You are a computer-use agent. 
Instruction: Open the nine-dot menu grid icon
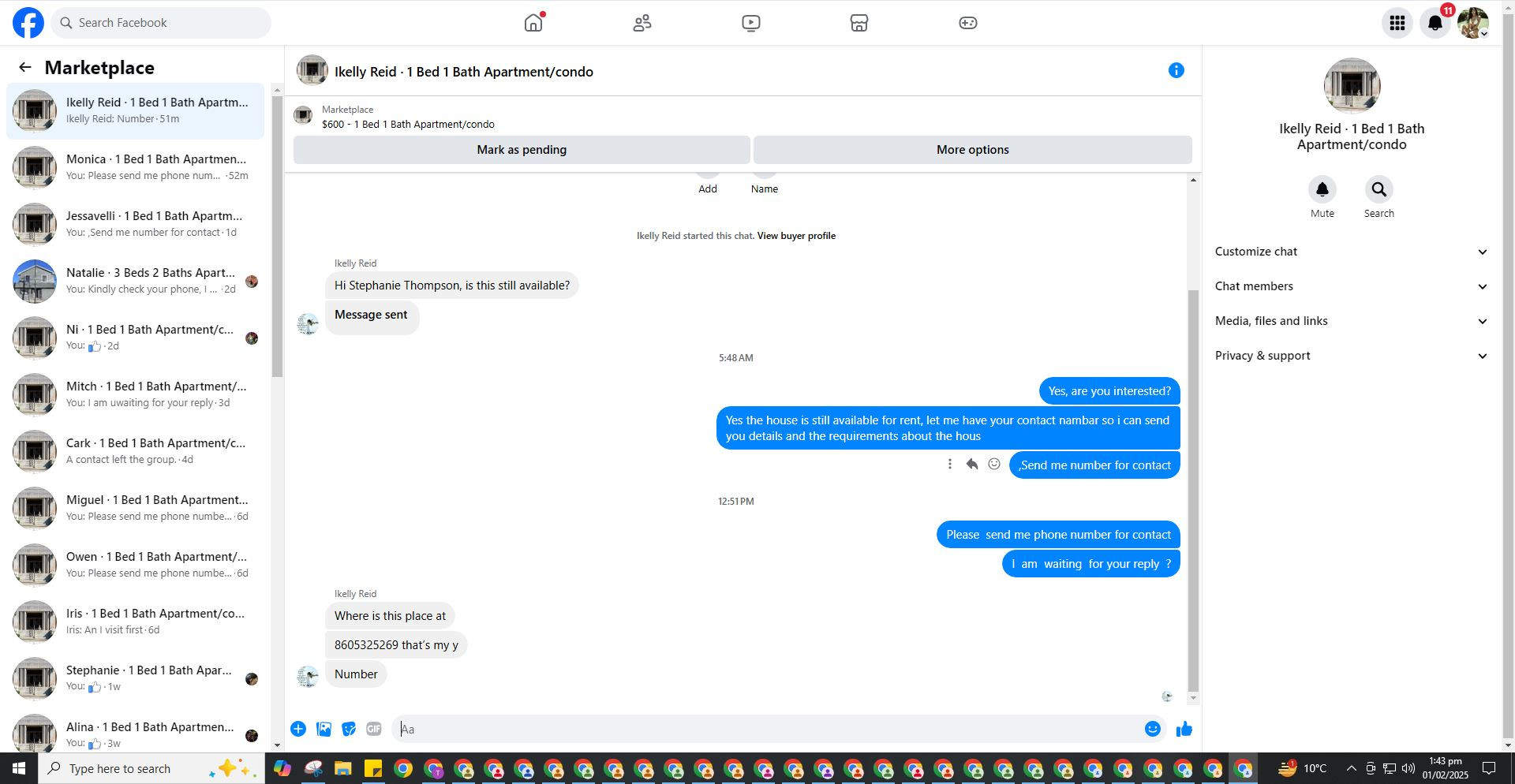(1397, 23)
